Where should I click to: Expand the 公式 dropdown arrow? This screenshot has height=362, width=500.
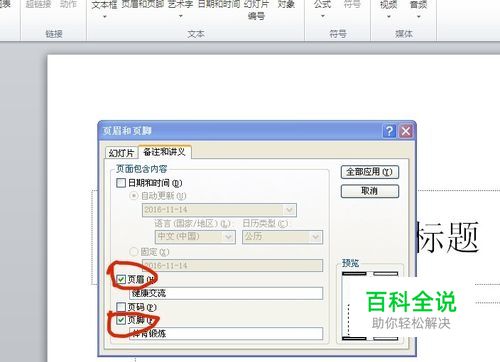click(323, 16)
